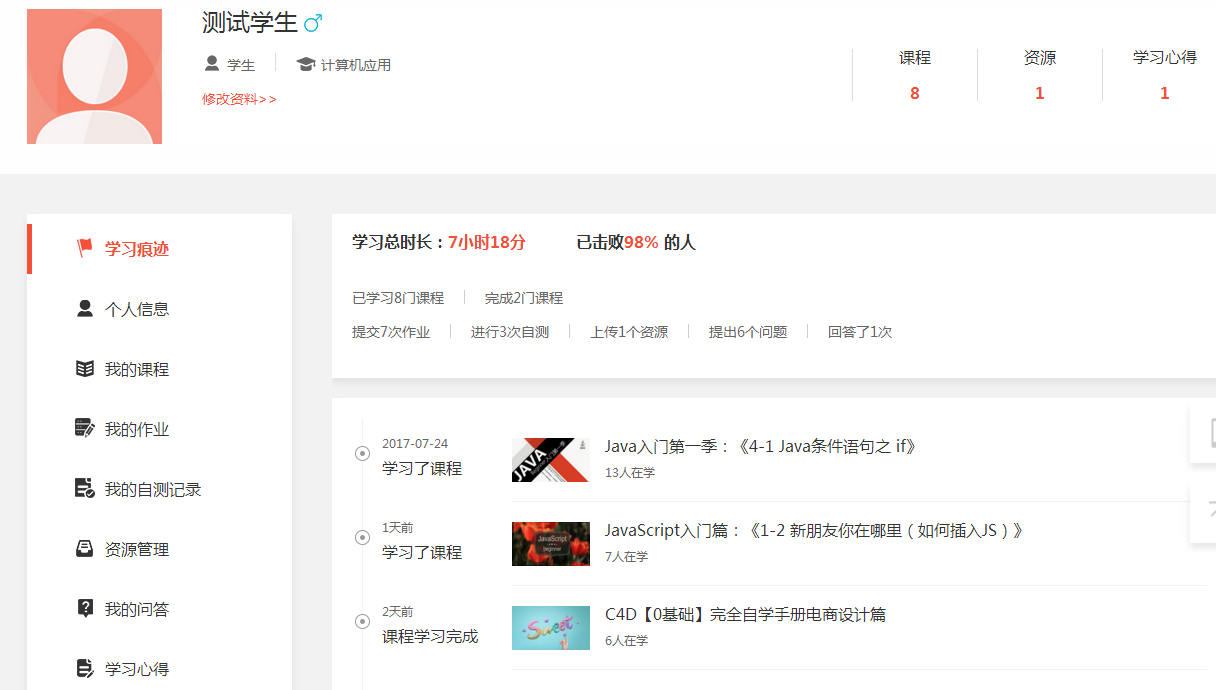This screenshot has width=1216, height=690.
Task: Open the Java入门第一季 course title link
Action: tap(761, 447)
